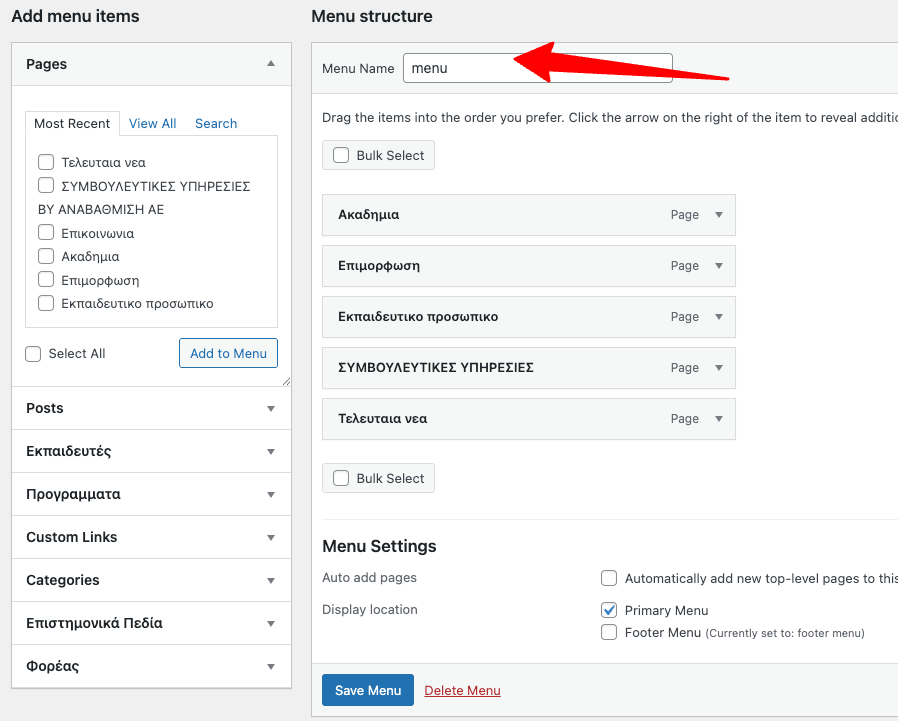898x721 pixels.
Task: Uncheck the Primary Menu display location
Action: (x=609, y=610)
